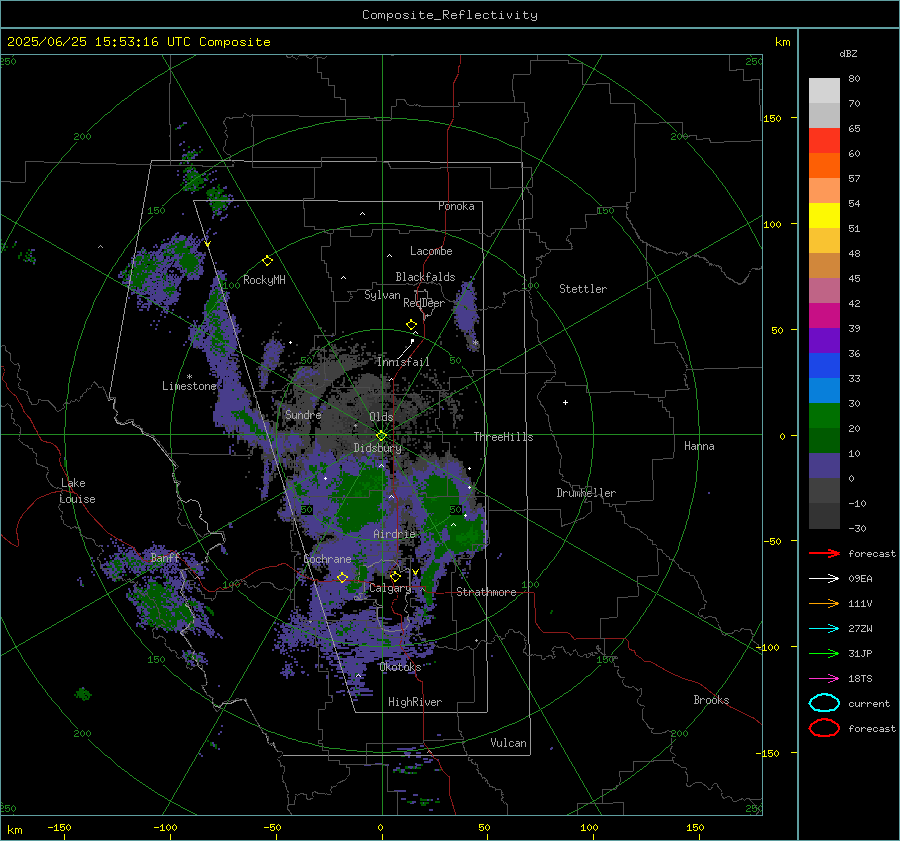Click the yellow diamond marker below Cochrane

[343, 577]
